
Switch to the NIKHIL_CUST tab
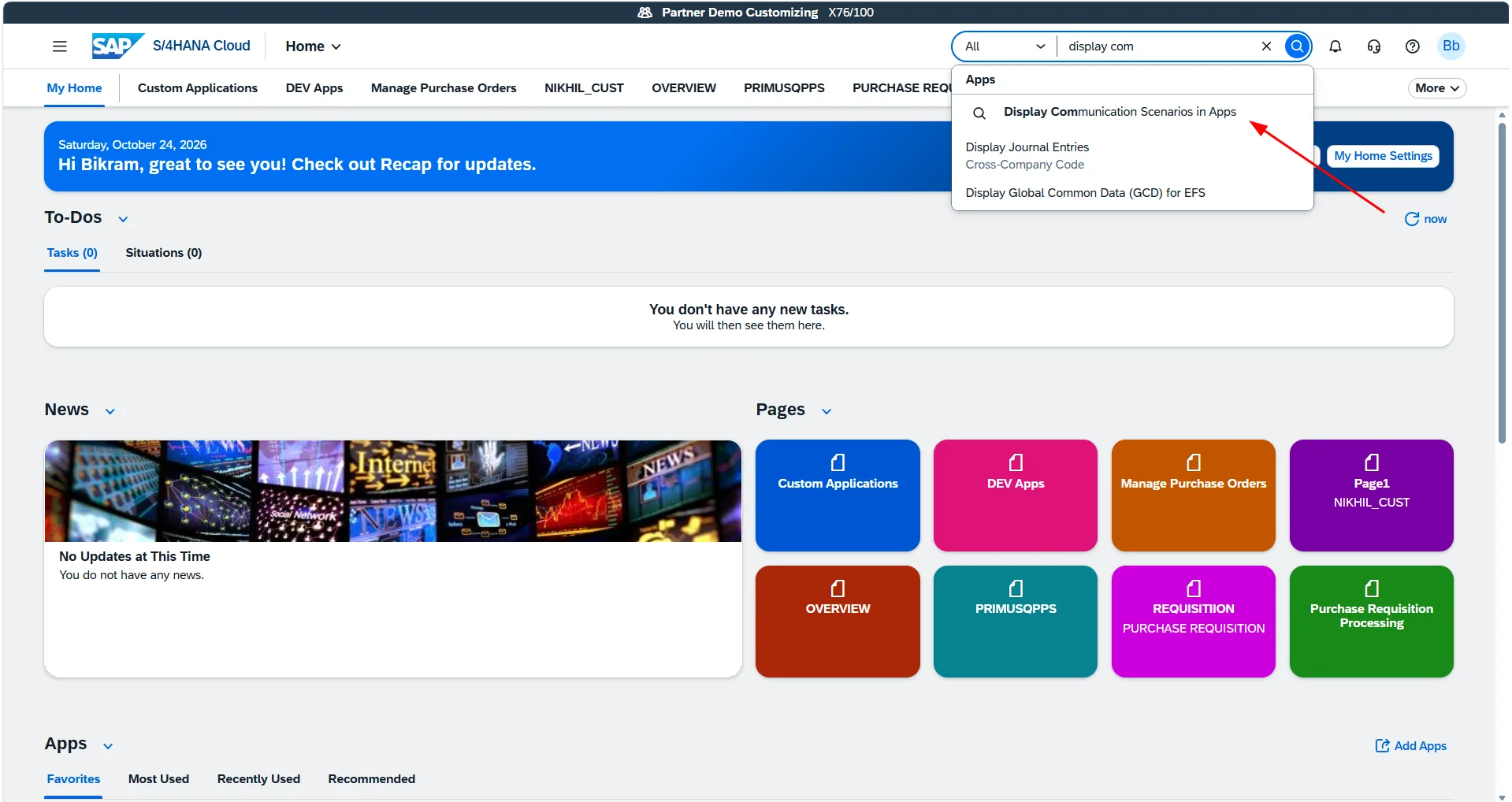[x=584, y=88]
